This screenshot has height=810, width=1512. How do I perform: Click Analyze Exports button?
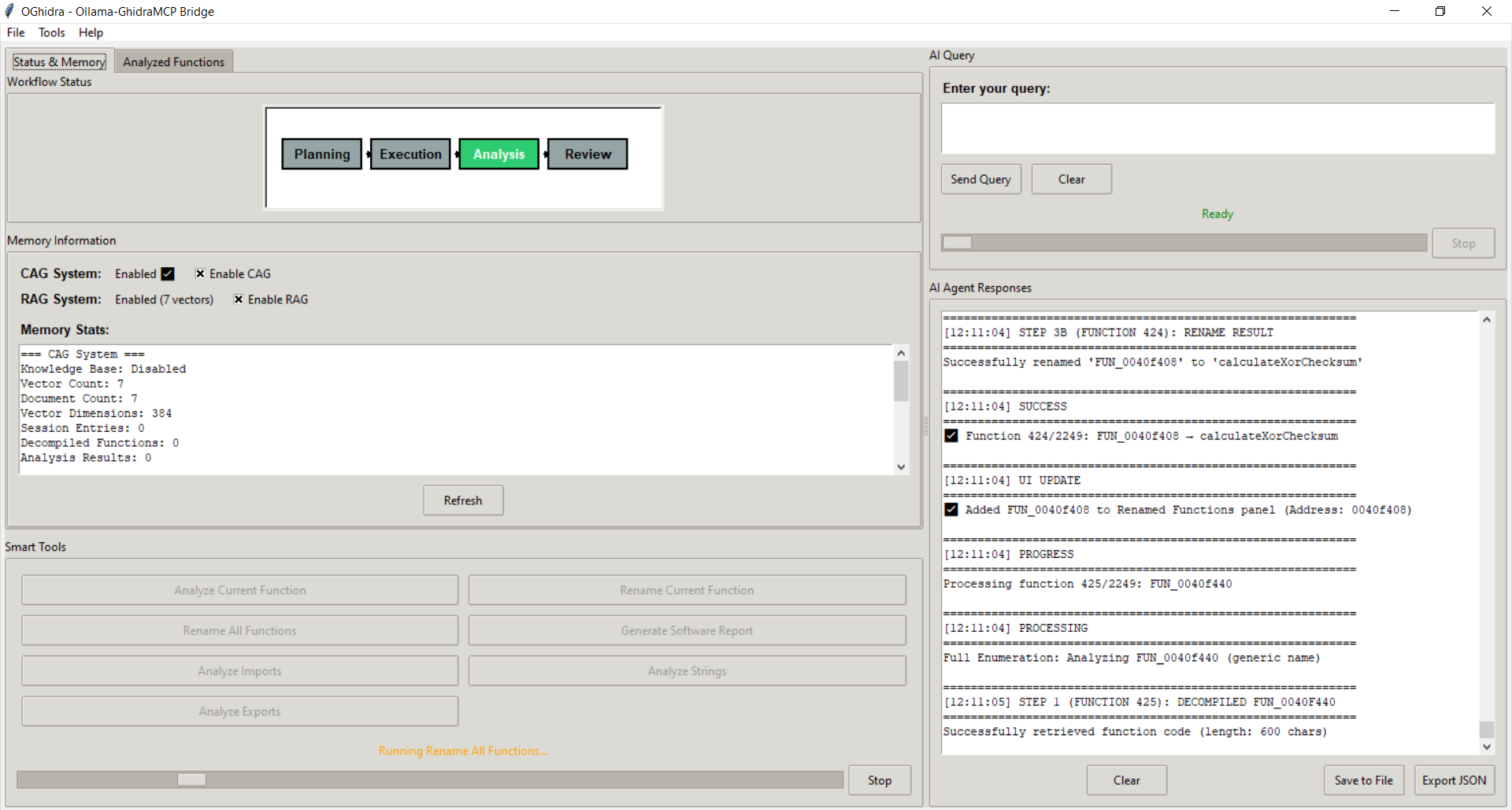240,711
